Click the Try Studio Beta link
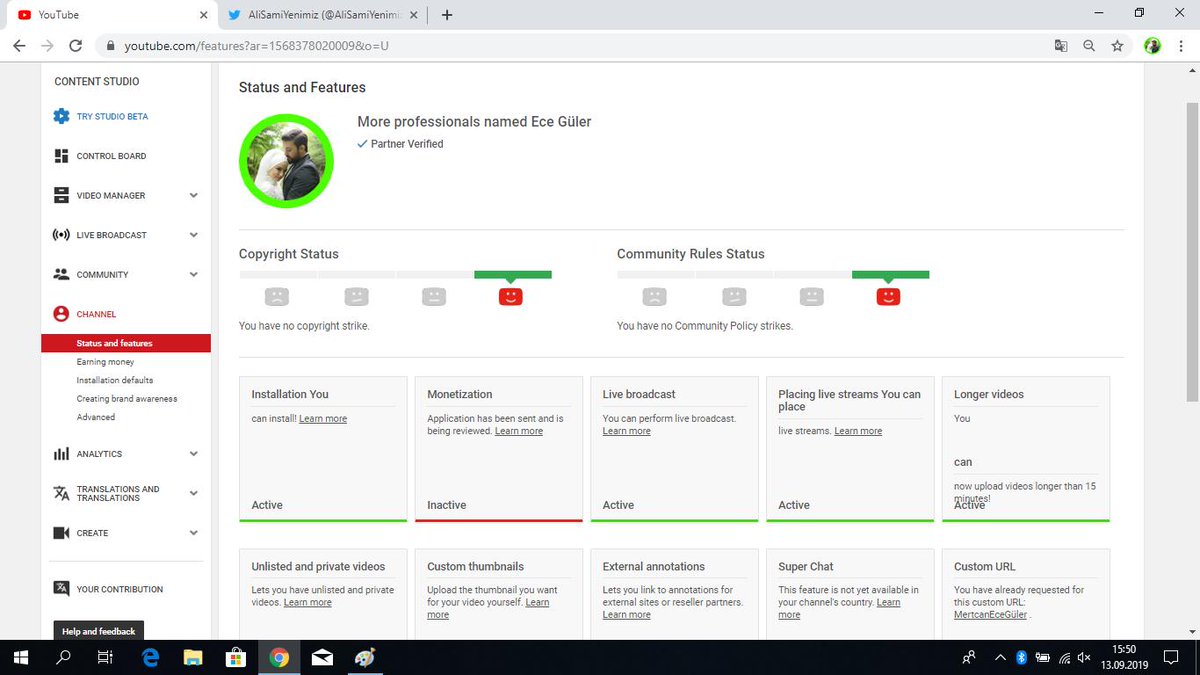Image resolution: width=1200 pixels, height=675 pixels. click(x=112, y=117)
